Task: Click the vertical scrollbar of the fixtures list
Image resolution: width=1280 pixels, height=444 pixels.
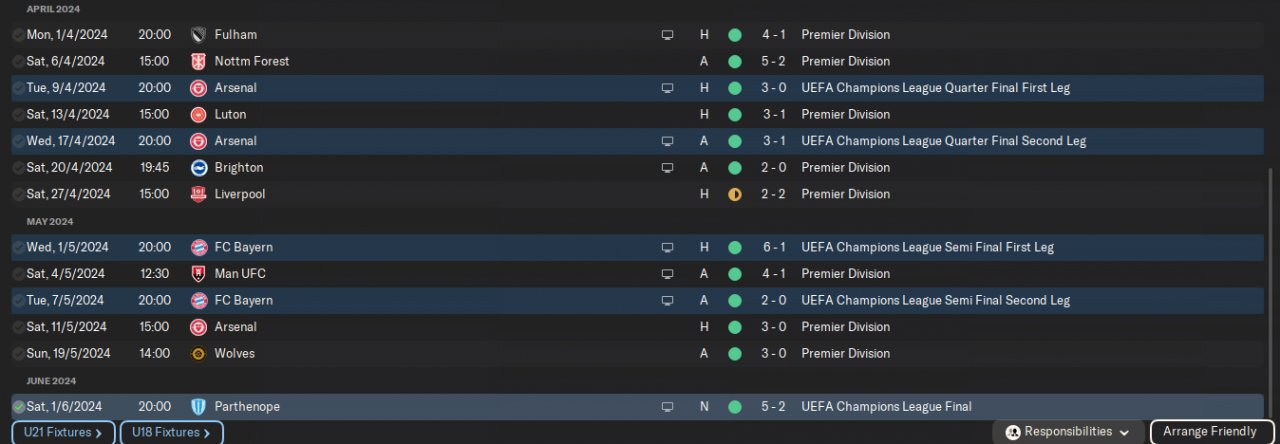Action: tap(1273, 290)
